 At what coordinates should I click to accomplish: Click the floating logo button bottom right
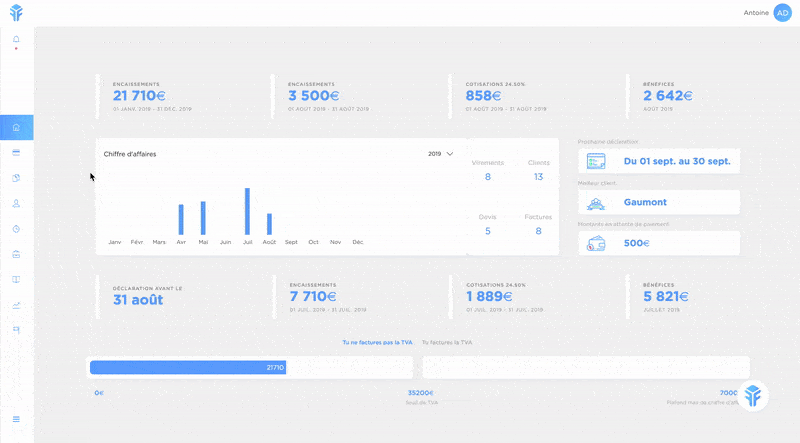point(755,396)
